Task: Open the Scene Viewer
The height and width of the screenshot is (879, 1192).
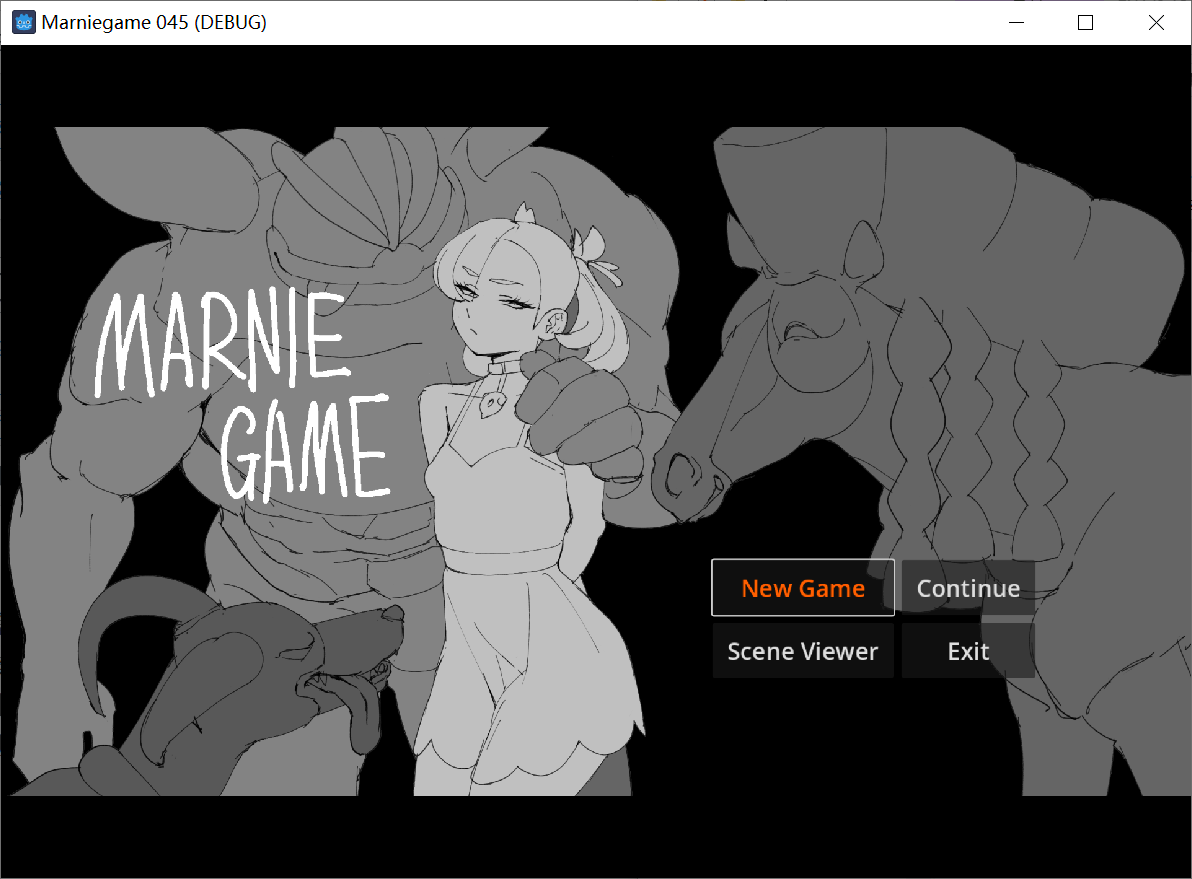Action: tap(803, 651)
